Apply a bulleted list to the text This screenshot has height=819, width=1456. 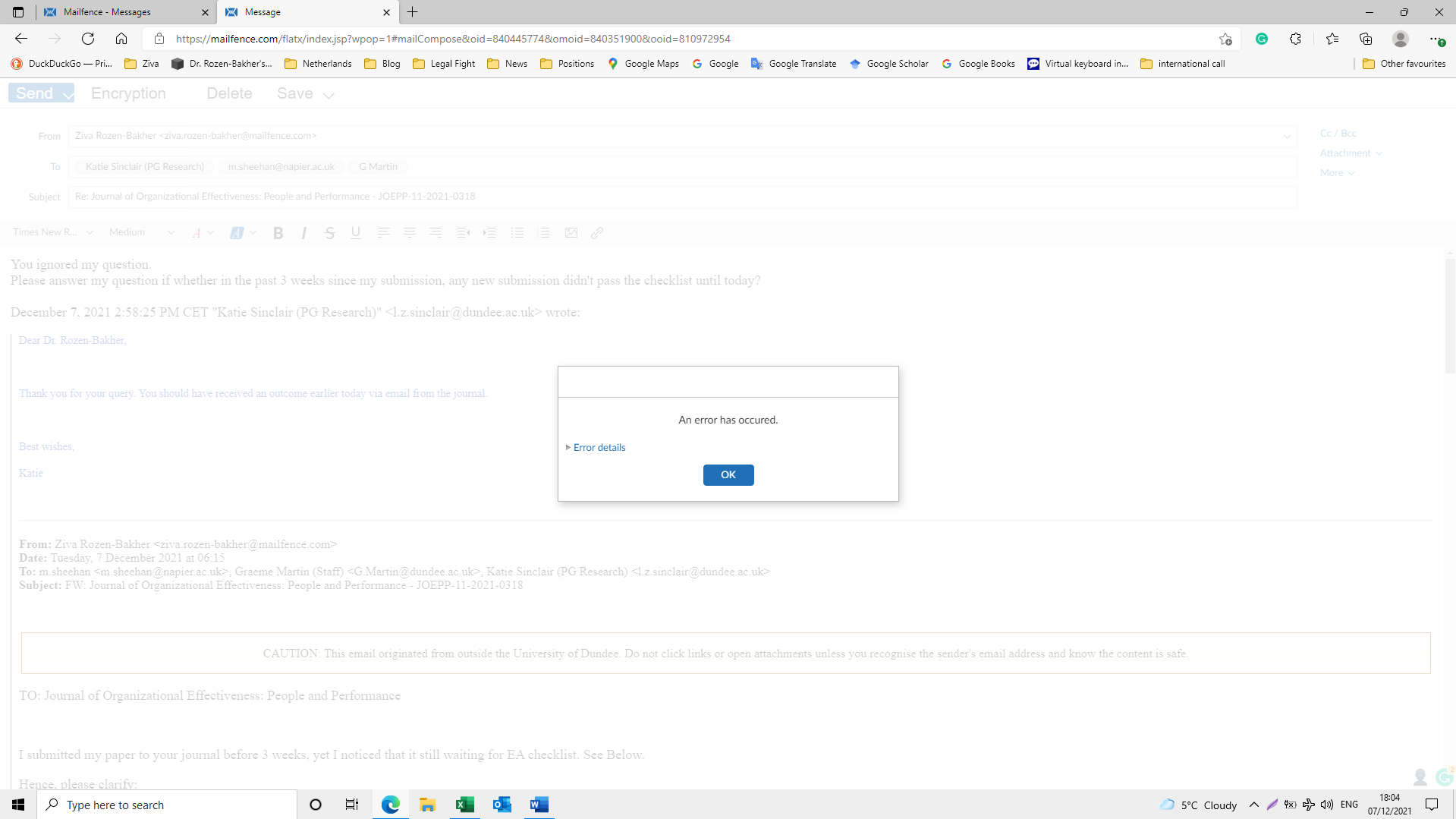click(517, 232)
